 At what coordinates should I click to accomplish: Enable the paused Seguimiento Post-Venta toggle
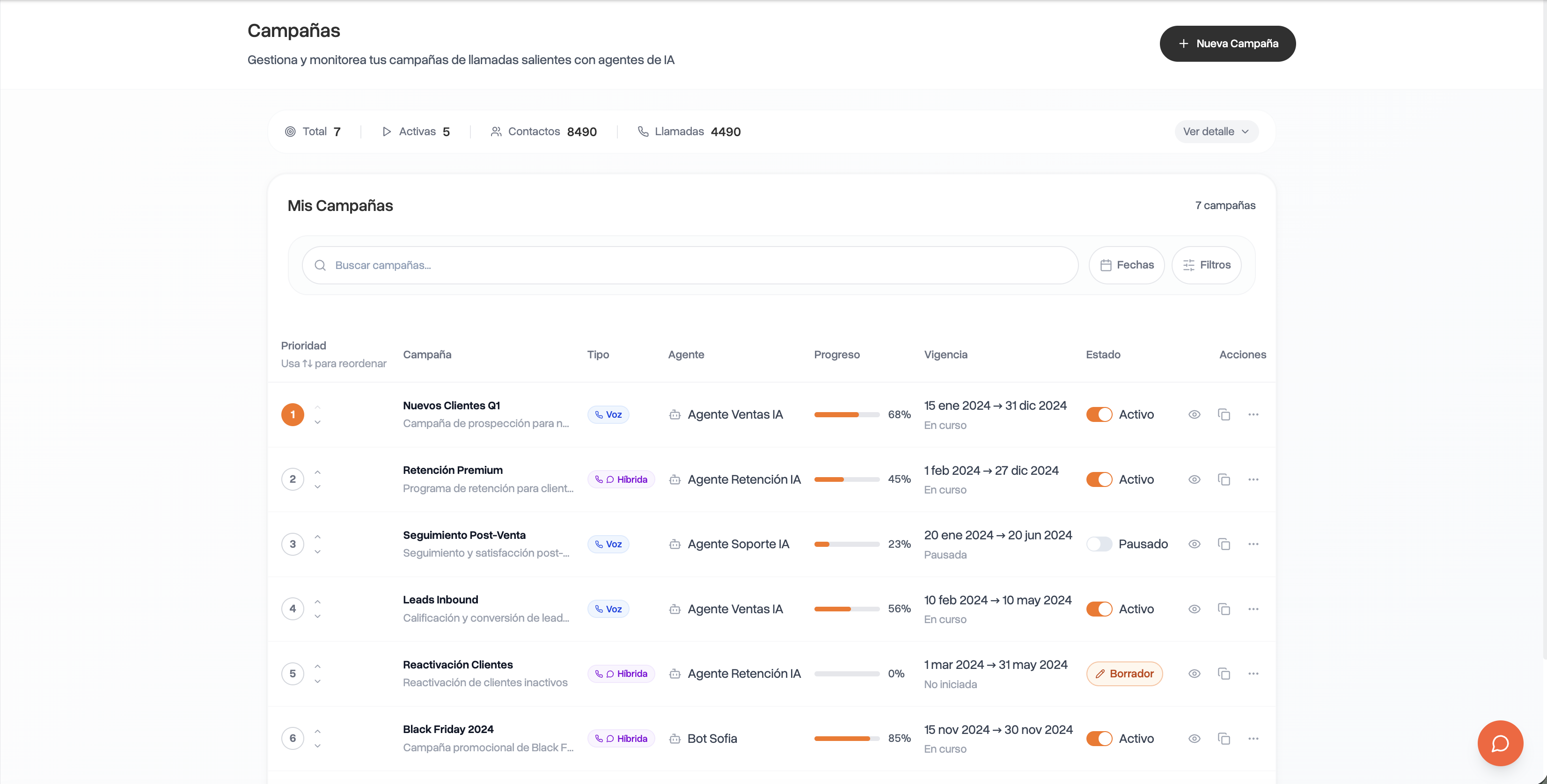point(1099,544)
